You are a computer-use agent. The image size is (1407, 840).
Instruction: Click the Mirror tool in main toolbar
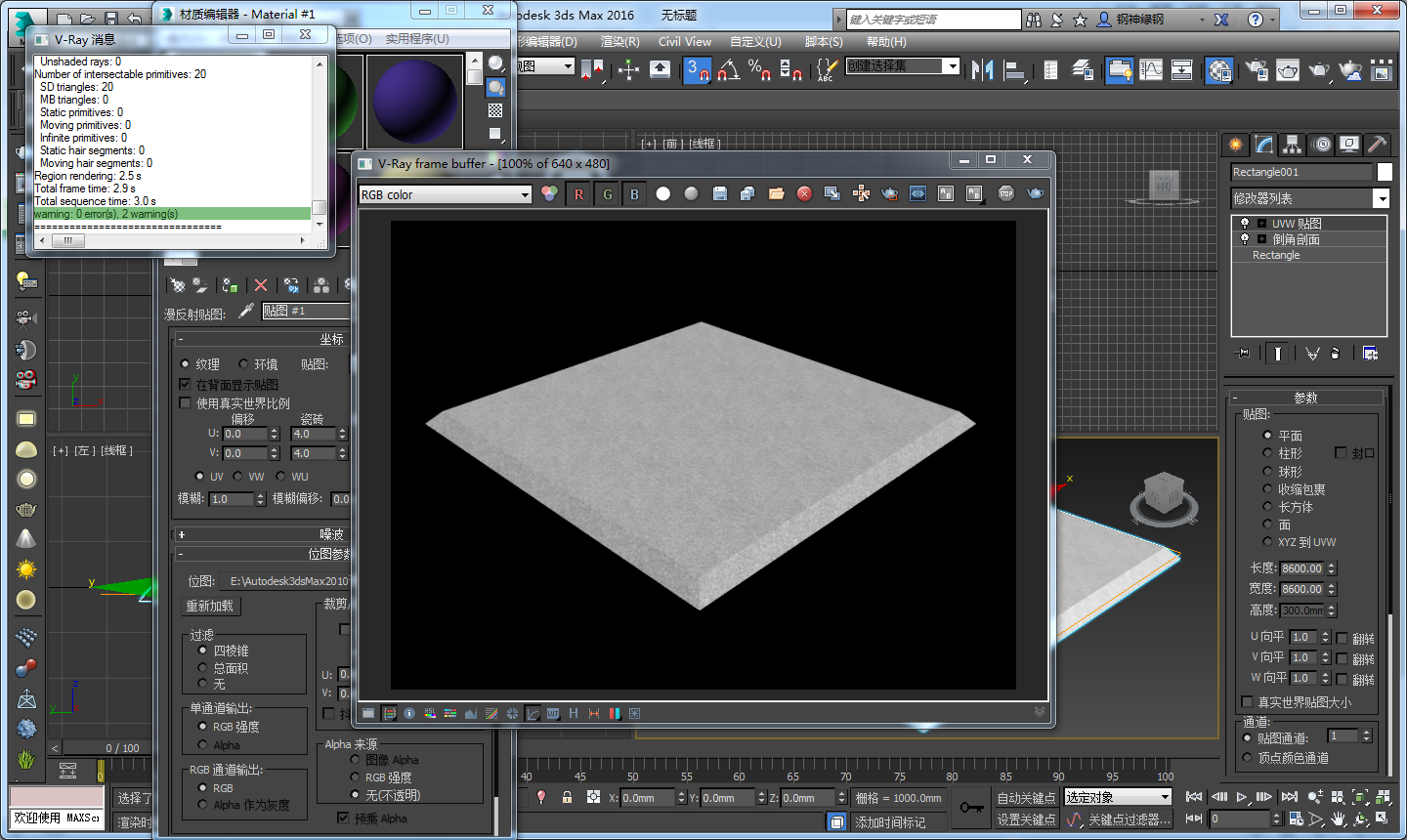982,69
